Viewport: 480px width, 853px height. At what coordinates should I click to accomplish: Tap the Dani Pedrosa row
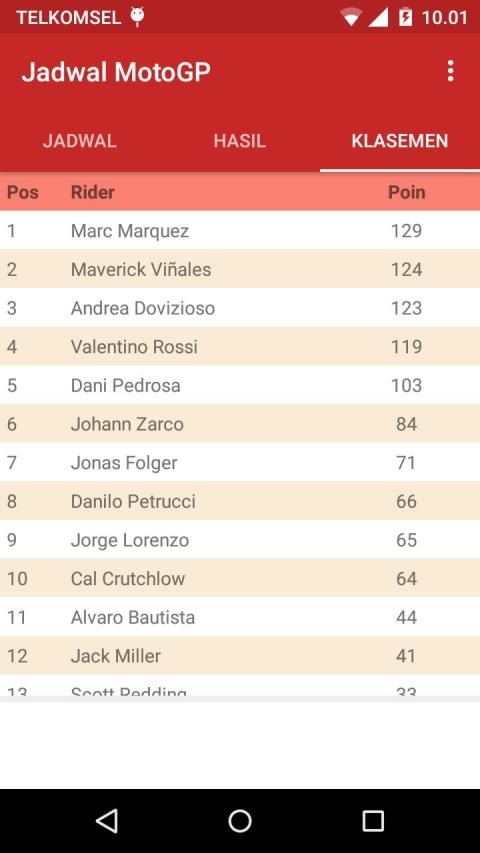(240, 385)
